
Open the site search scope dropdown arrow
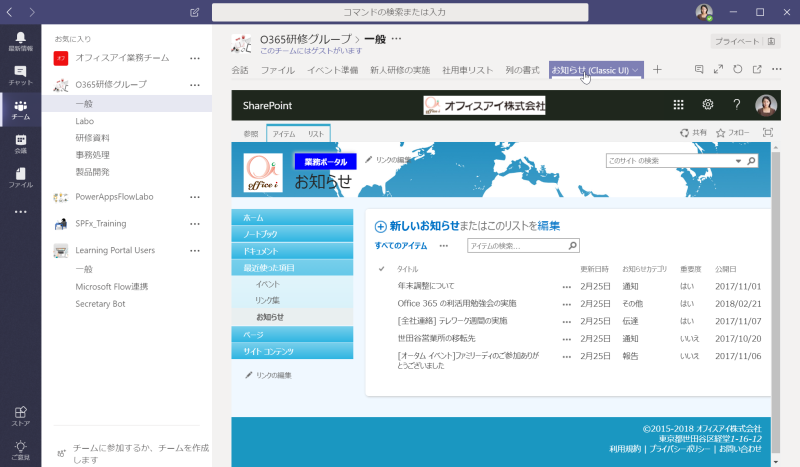738,161
